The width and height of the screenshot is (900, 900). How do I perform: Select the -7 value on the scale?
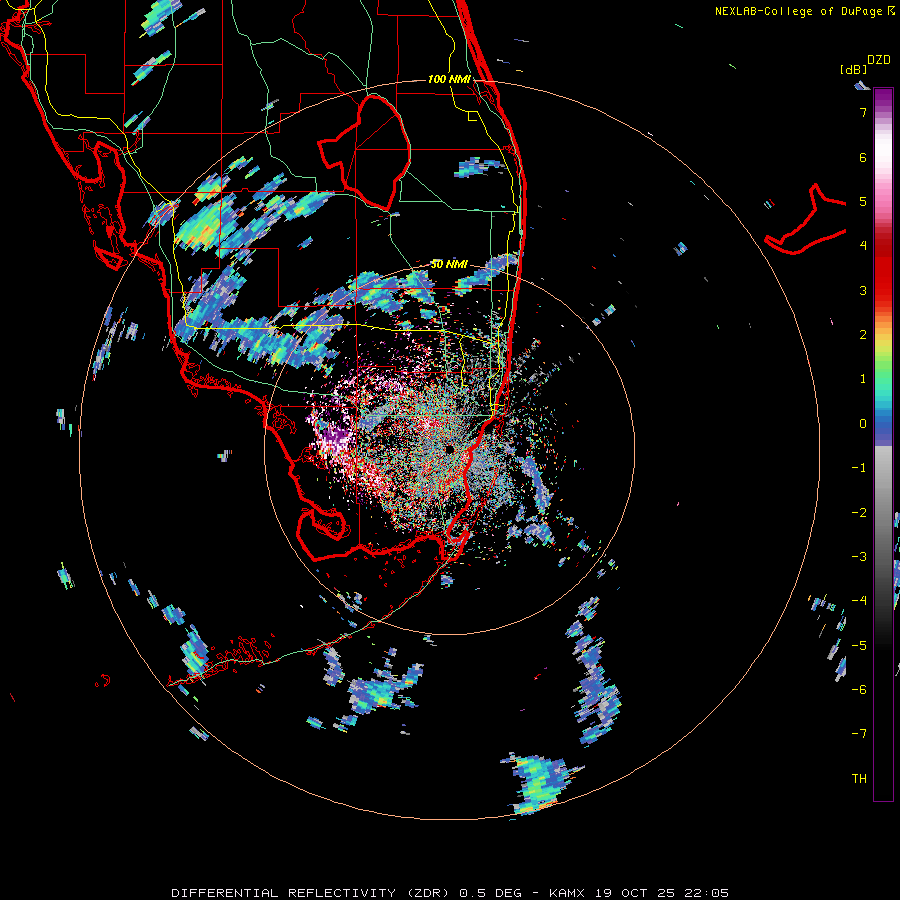pos(859,734)
